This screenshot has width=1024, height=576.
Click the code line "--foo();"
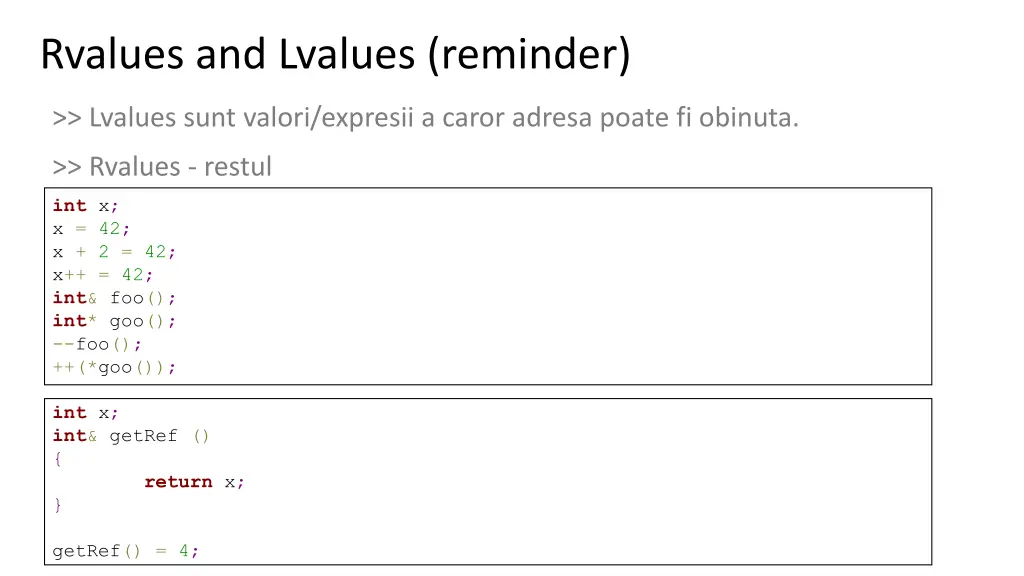click(98, 344)
